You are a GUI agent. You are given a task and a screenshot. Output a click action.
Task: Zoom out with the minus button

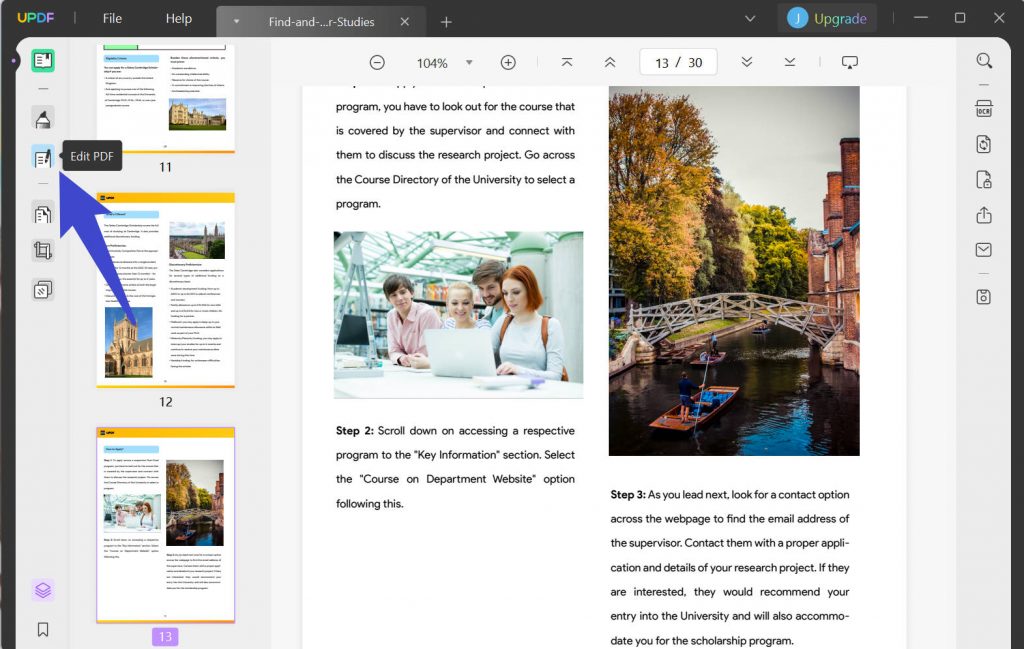pyautogui.click(x=377, y=62)
